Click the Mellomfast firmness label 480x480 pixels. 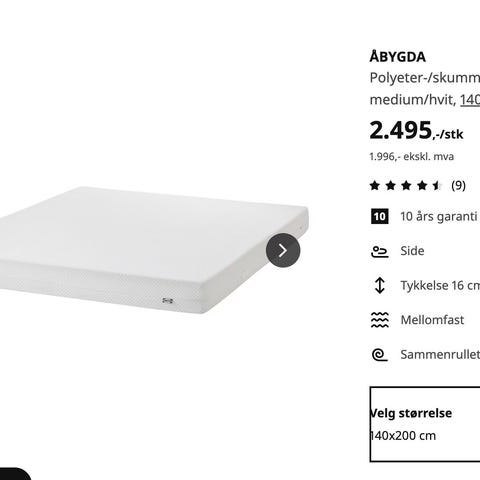pyautogui.click(x=432, y=320)
